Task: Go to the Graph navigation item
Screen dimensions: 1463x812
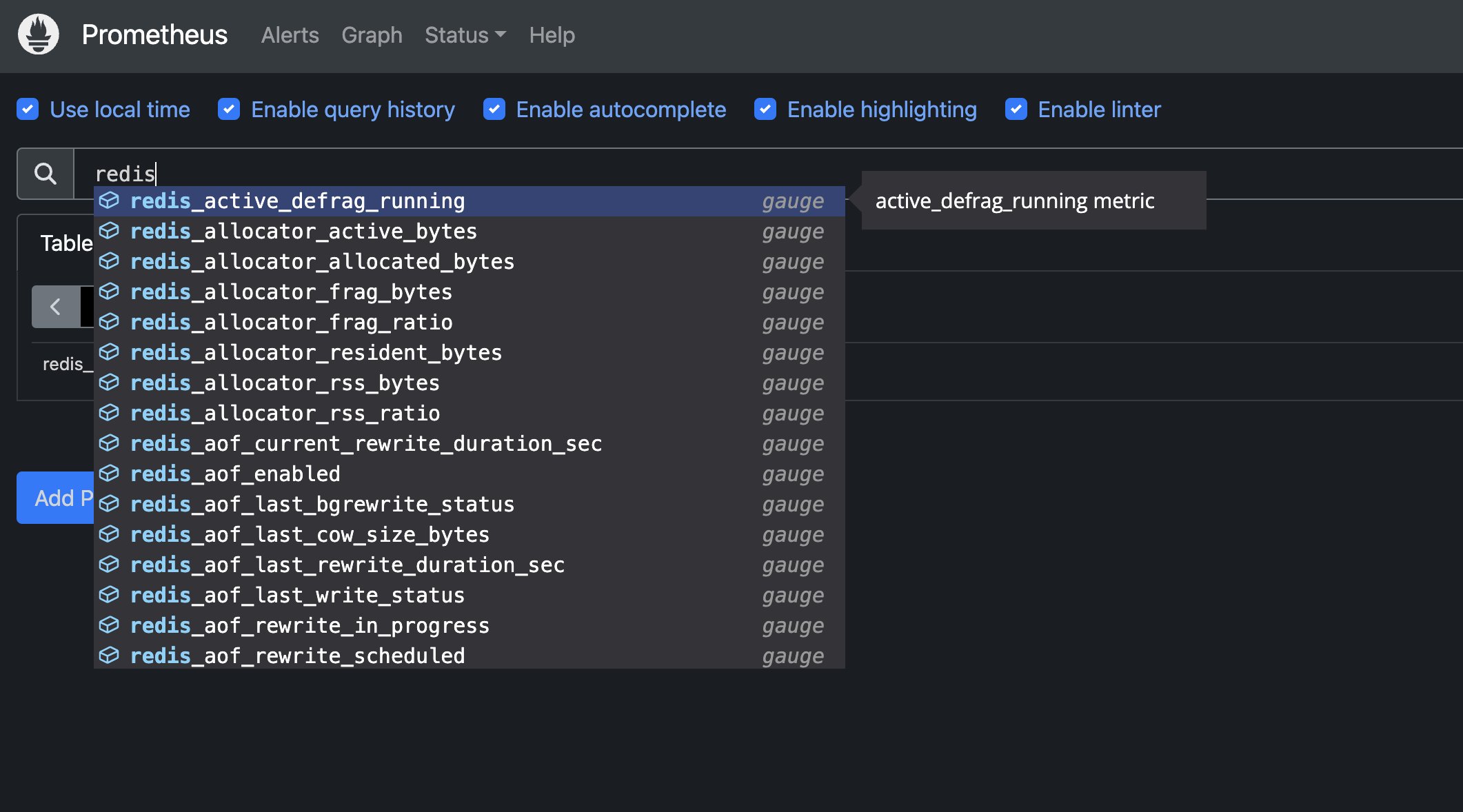Action: 372,35
